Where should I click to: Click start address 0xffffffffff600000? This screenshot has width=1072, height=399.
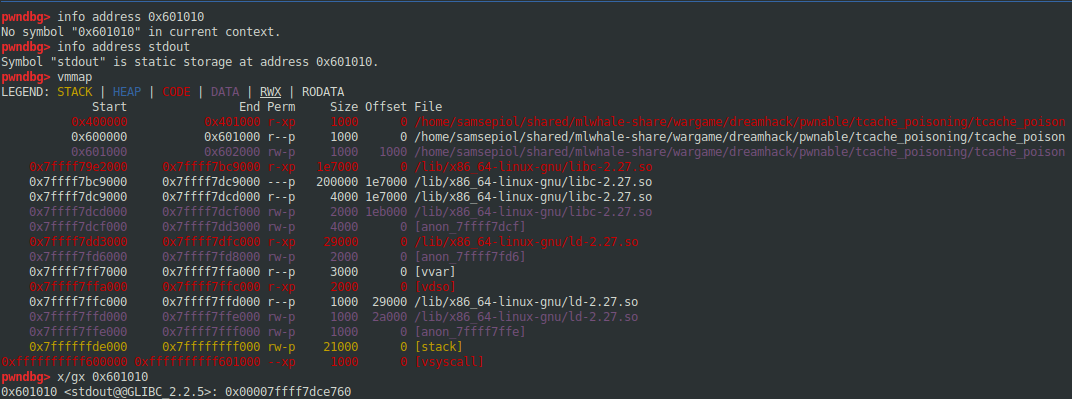coord(64,362)
